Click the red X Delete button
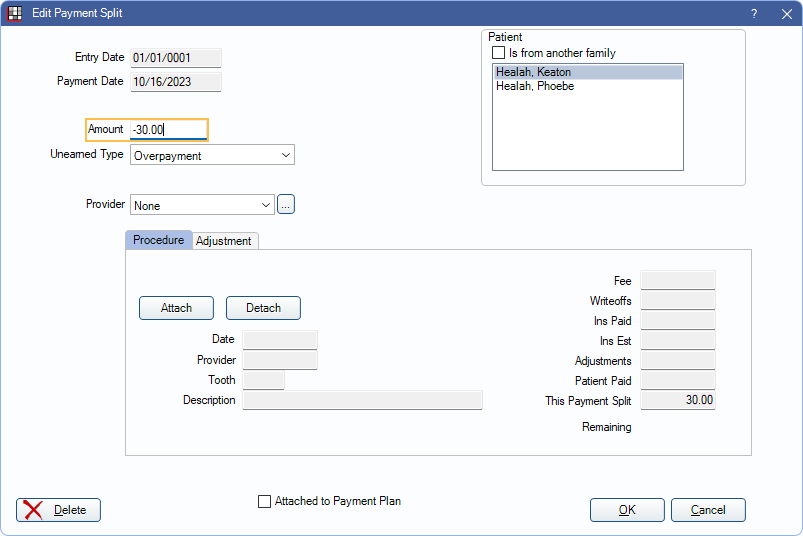 click(x=58, y=510)
